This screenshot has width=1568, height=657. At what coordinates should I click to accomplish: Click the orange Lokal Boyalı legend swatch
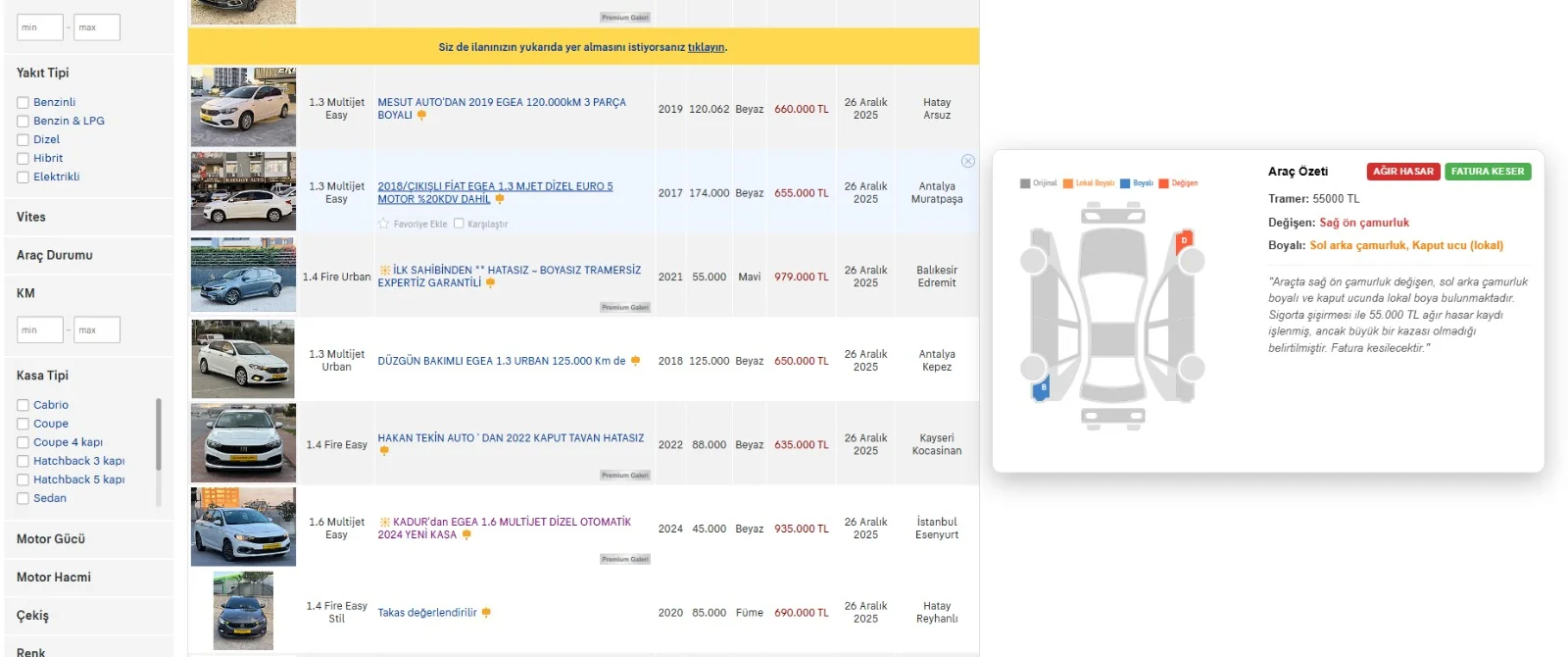[x=1068, y=183]
